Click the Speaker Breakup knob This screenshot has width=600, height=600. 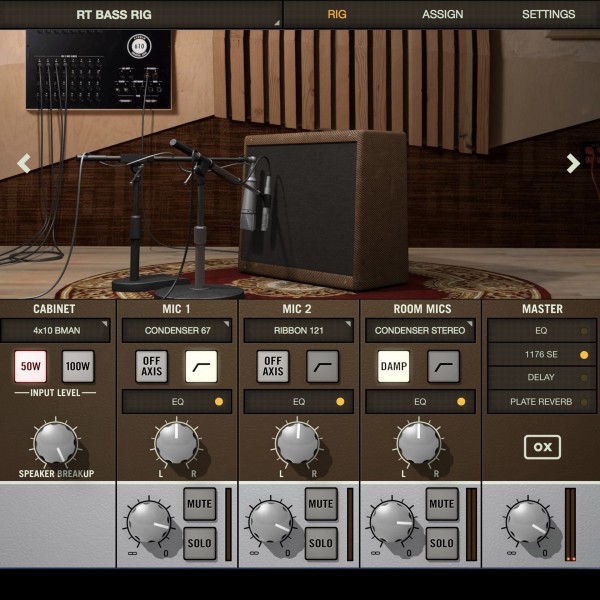pyautogui.click(x=56, y=443)
